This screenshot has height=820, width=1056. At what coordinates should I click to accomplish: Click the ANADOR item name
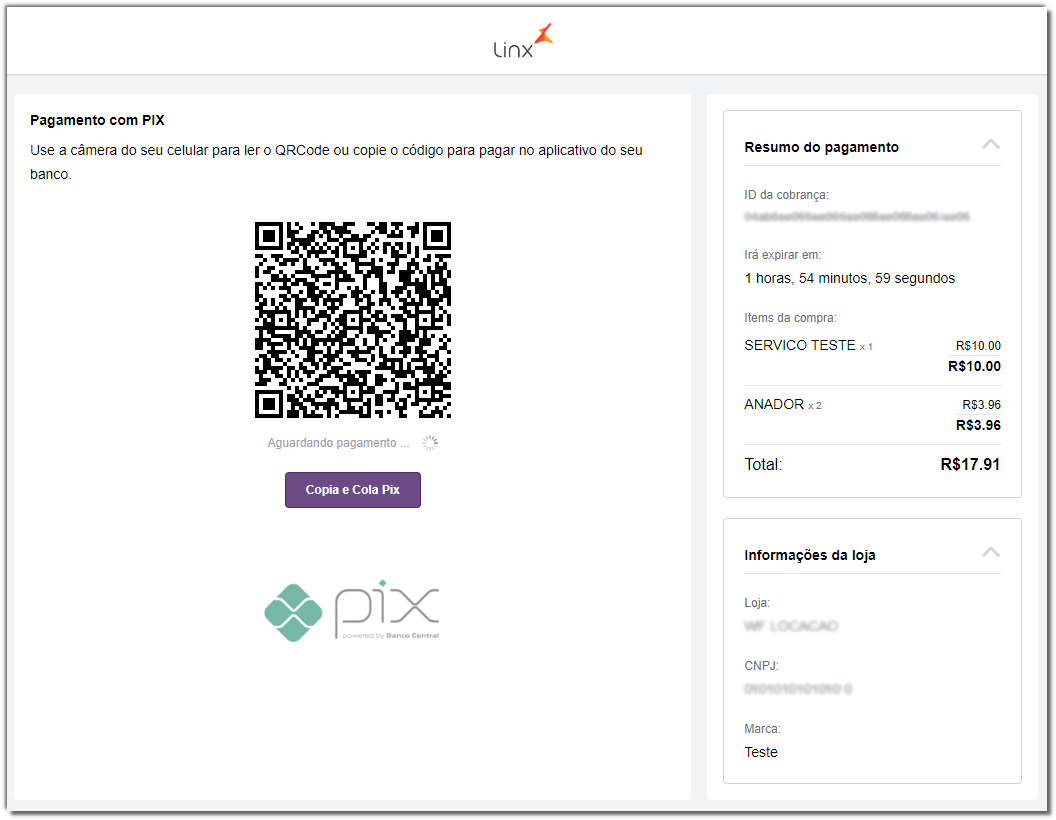[x=774, y=405]
